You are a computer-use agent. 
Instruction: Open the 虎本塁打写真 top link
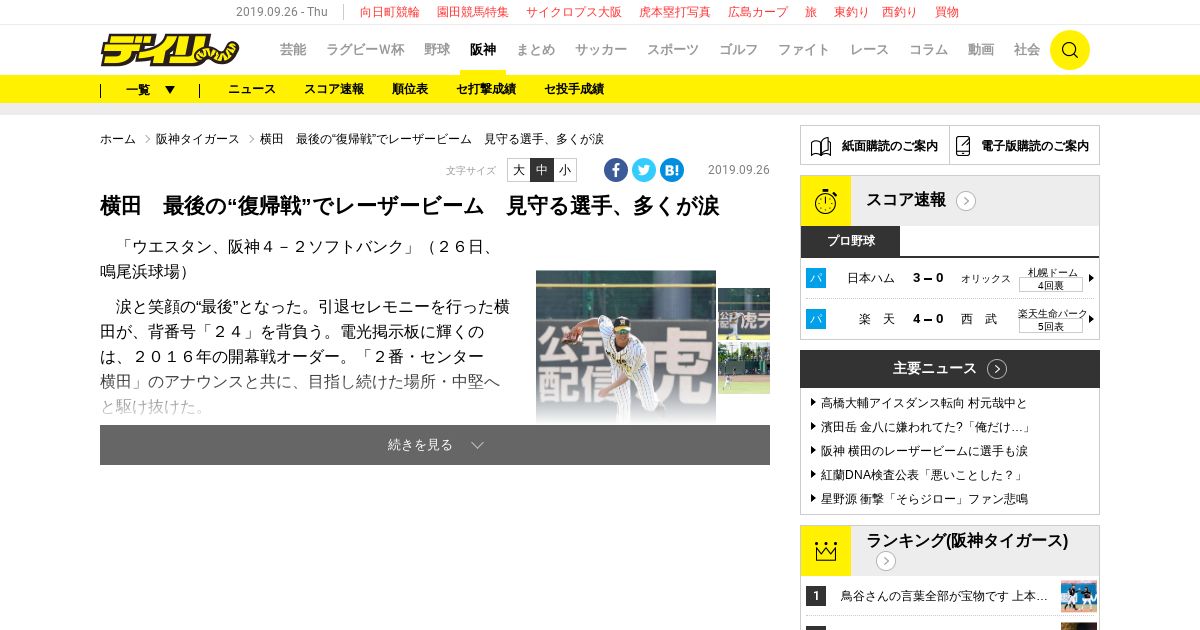point(675,12)
